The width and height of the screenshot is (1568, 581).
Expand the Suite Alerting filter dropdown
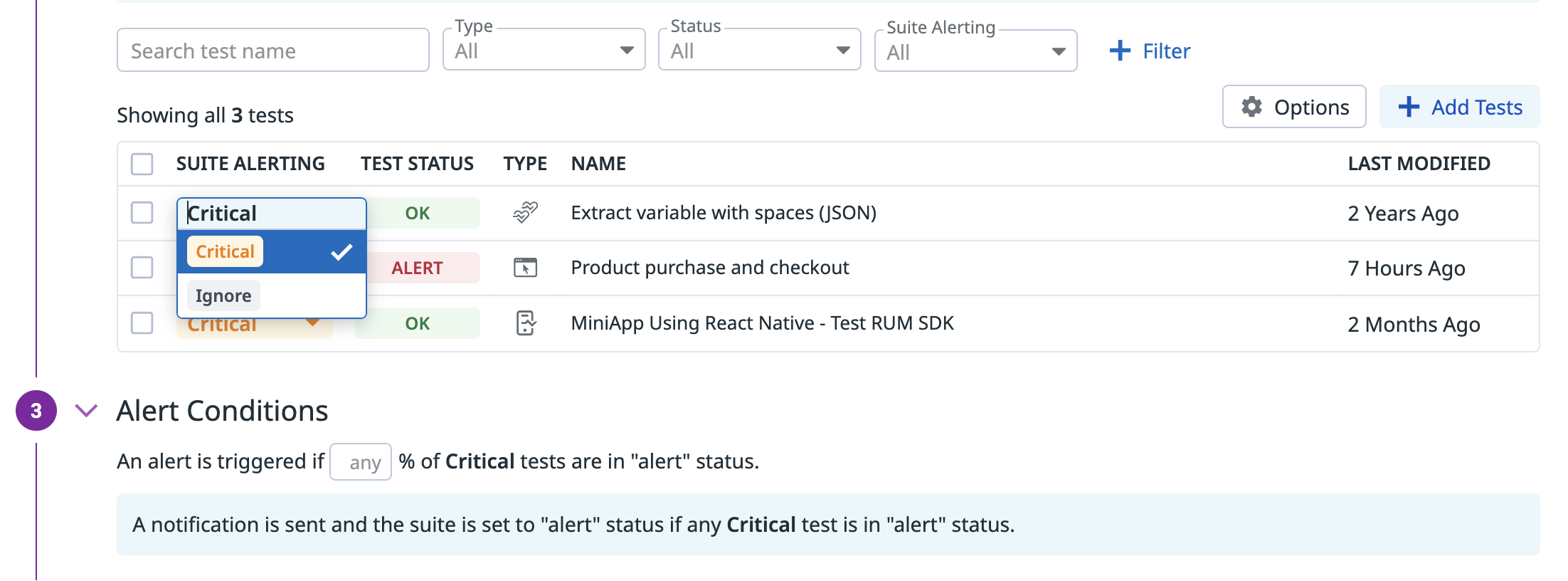click(x=975, y=51)
